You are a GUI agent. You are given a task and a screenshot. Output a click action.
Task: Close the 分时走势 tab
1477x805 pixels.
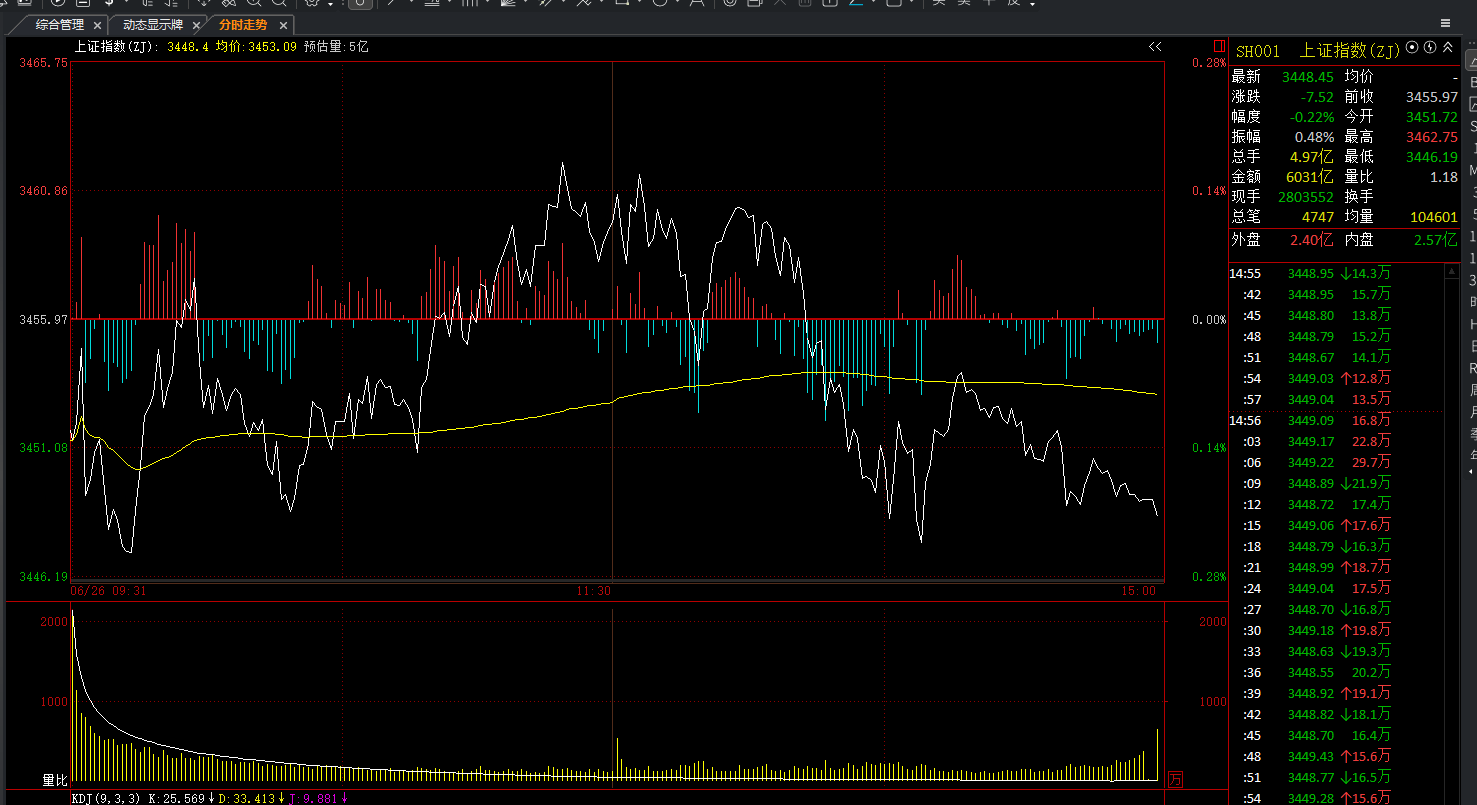283,25
